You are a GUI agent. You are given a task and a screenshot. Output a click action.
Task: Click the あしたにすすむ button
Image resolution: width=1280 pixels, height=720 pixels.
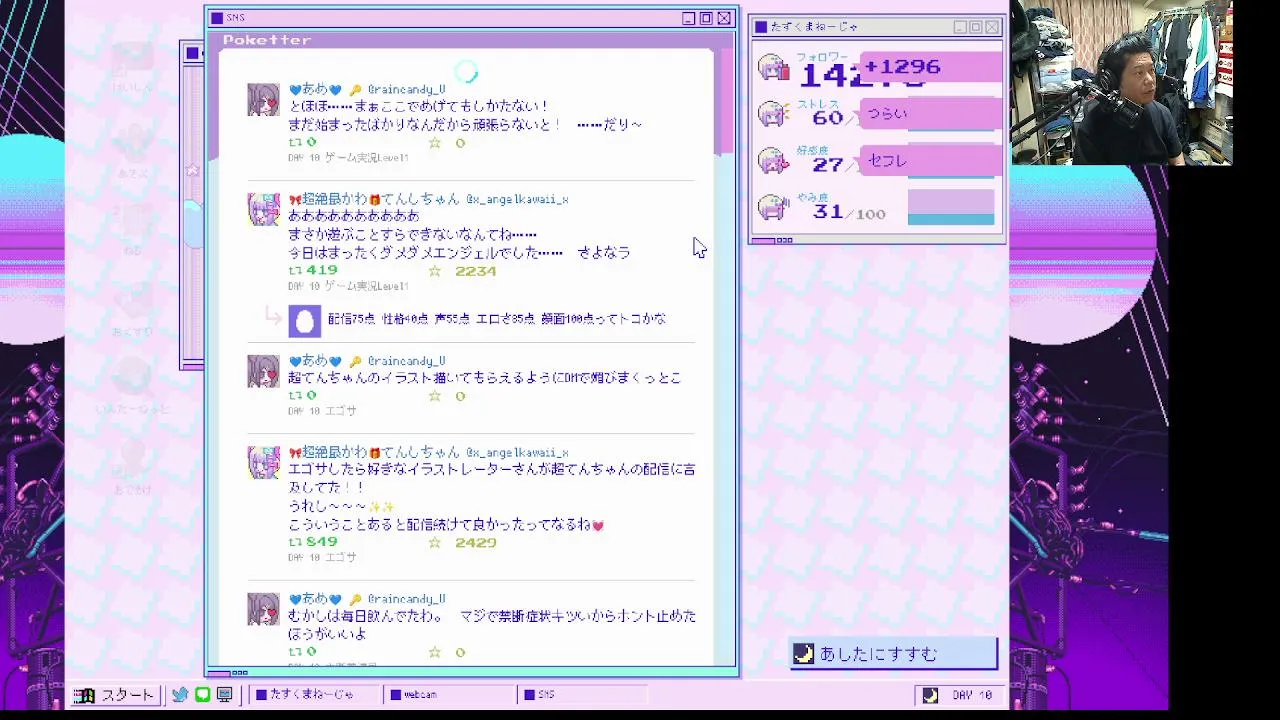click(x=894, y=654)
